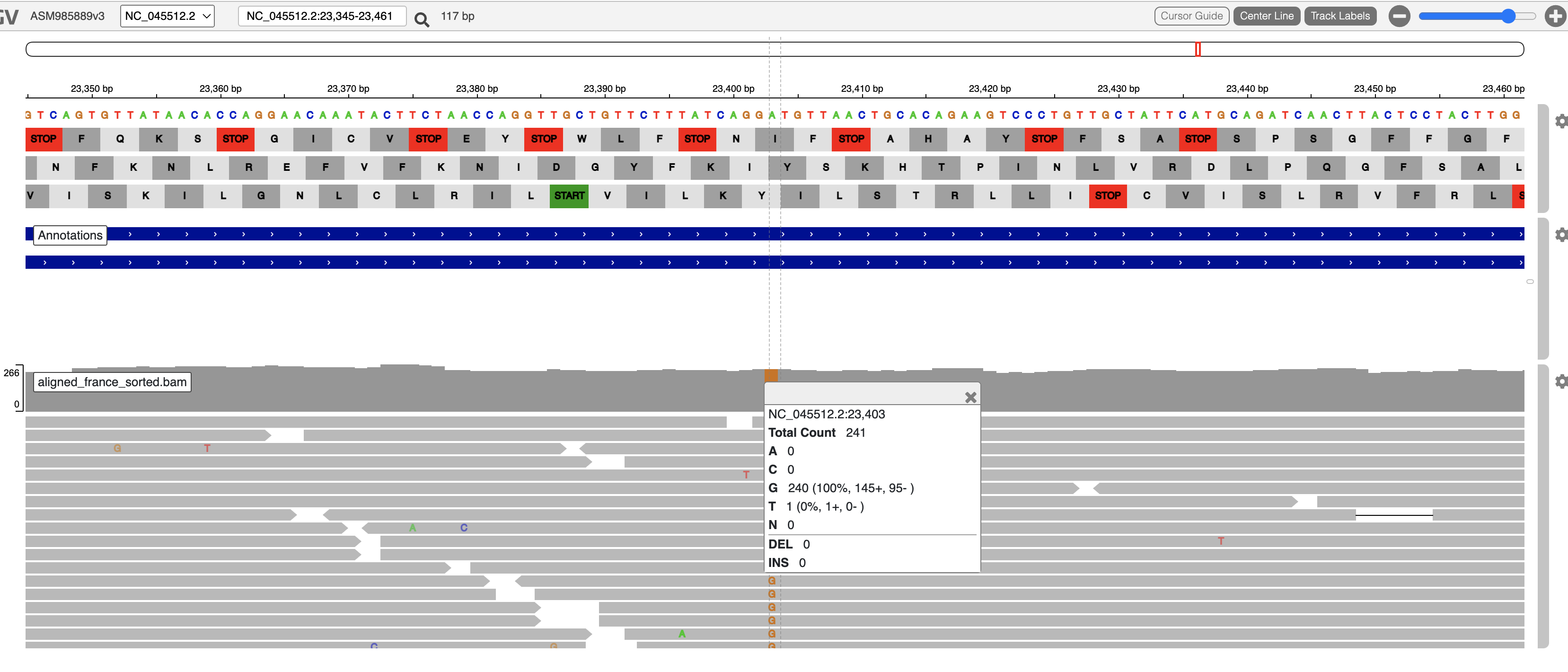The width and height of the screenshot is (1568, 672).
Task: Click the Annotations track label
Action: (70, 235)
